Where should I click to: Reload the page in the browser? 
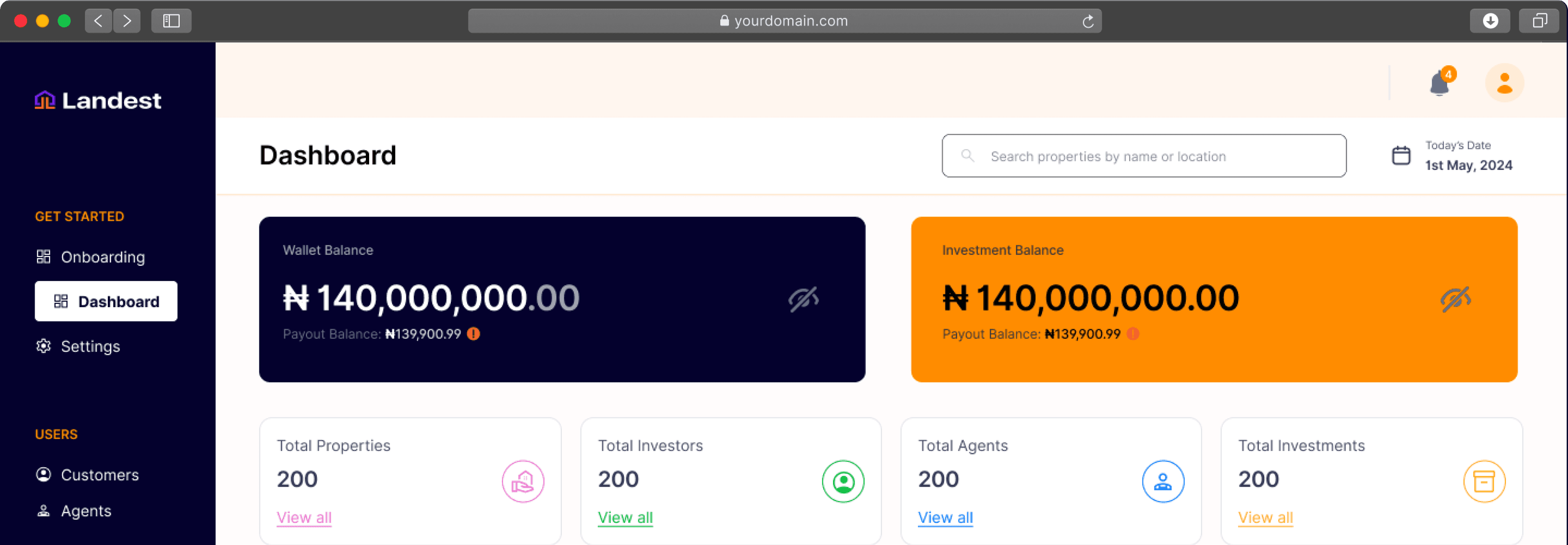pyautogui.click(x=1088, y=21)
